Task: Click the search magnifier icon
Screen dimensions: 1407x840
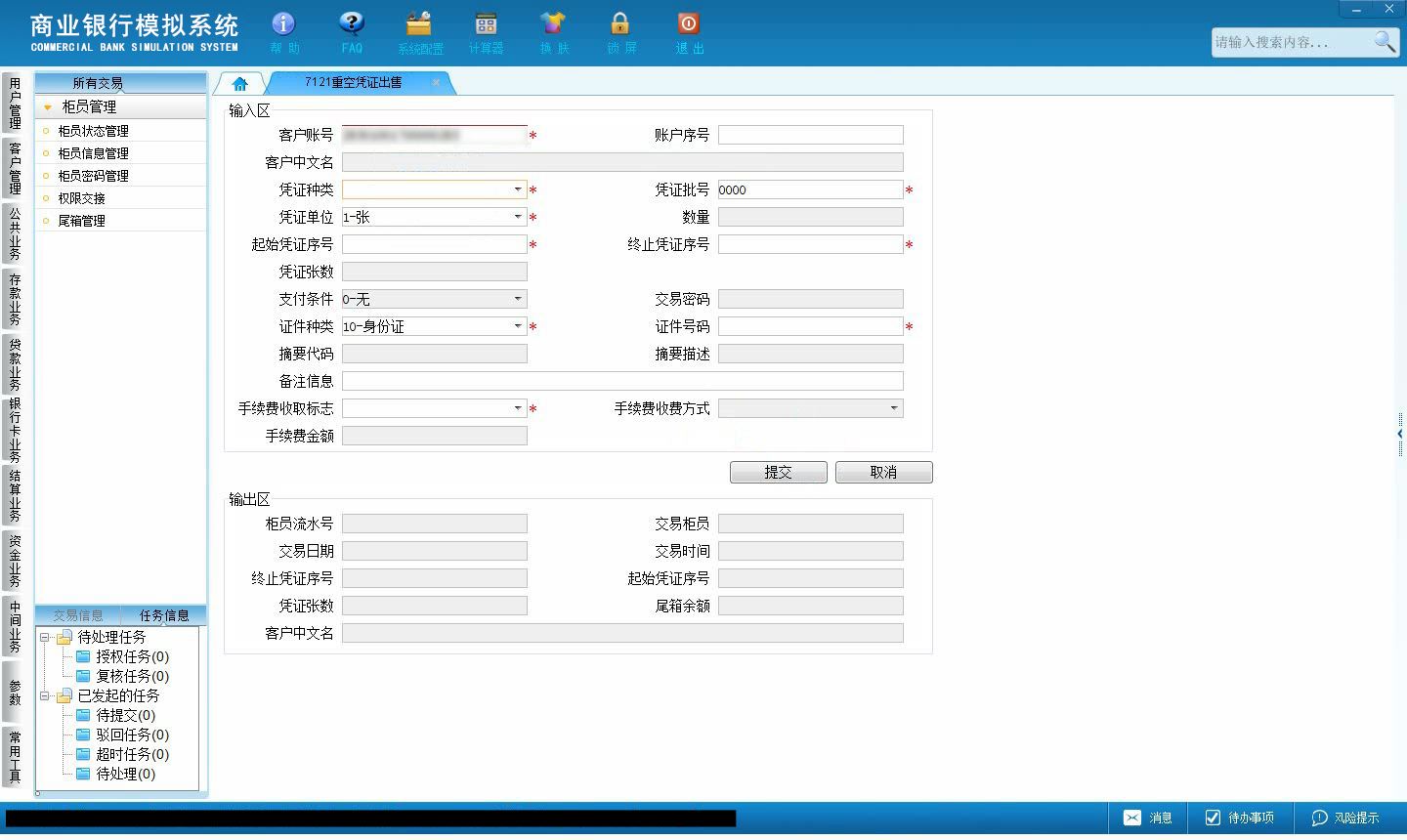Action: click(x=1386, y=42)
